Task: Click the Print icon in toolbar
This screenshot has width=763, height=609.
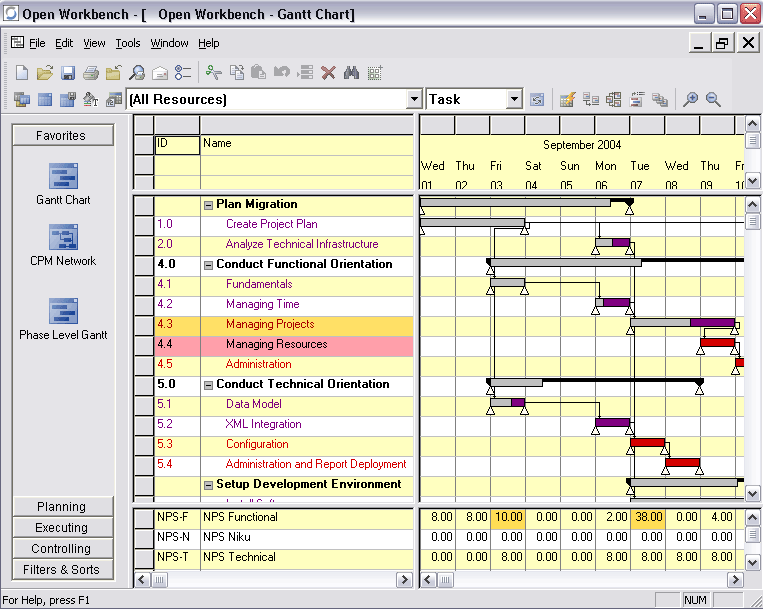Action: 91,73
